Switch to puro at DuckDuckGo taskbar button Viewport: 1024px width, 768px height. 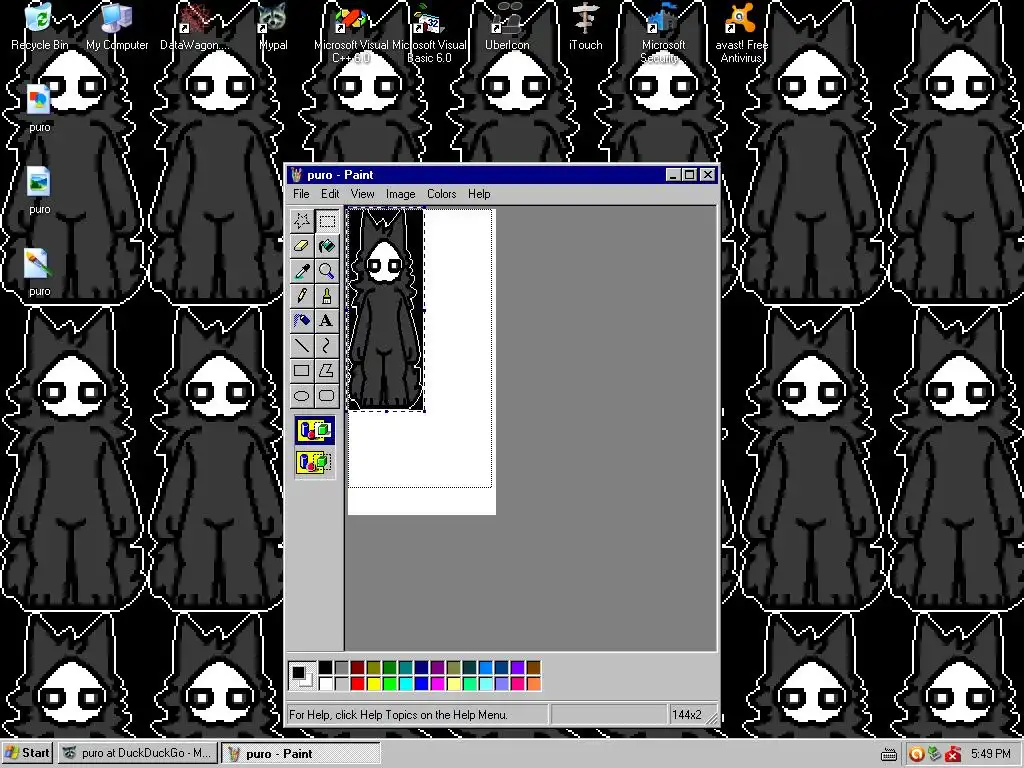point(137,753)
